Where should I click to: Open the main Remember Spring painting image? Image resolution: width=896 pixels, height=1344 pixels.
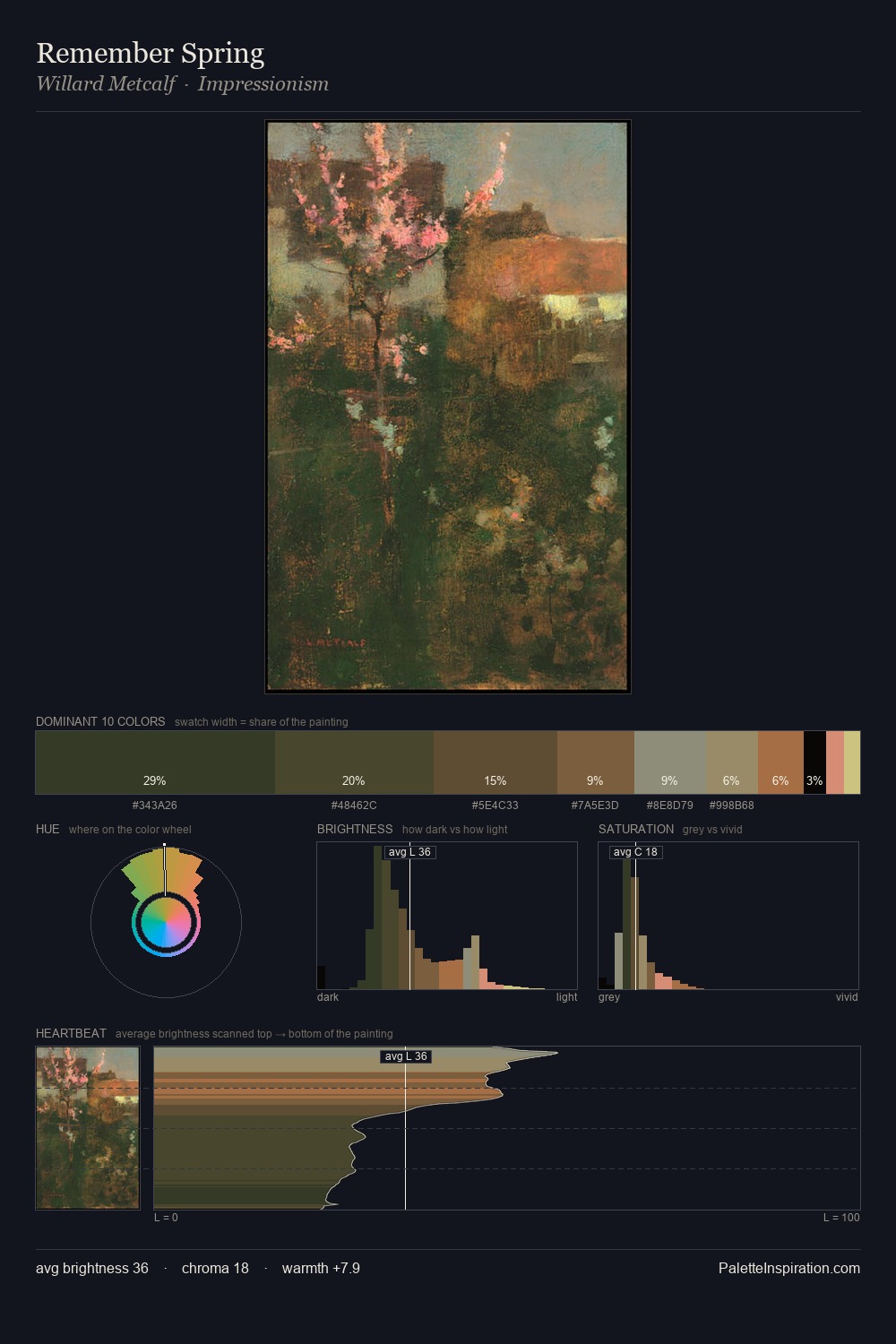448,407
